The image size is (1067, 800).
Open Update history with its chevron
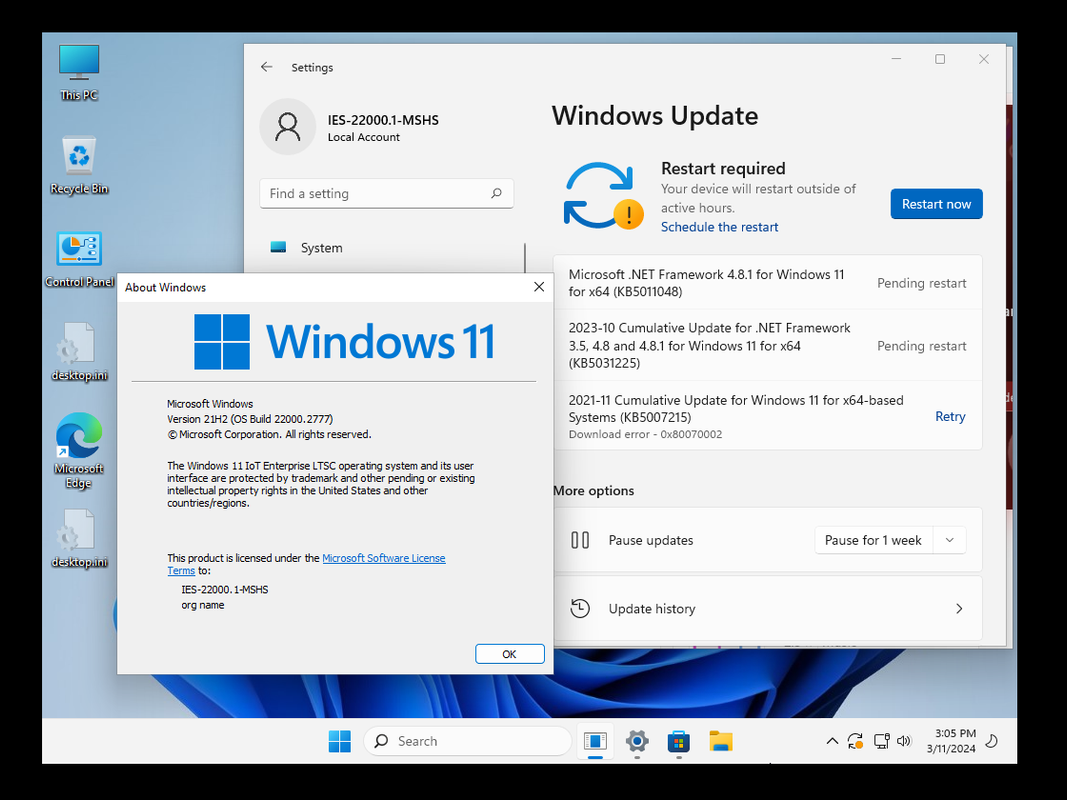(959, 608)
